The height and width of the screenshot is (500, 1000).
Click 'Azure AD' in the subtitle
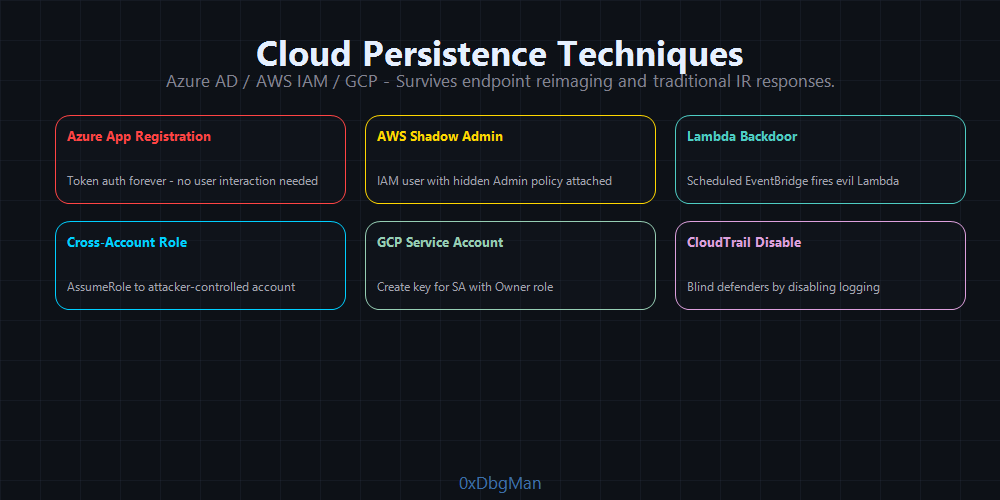(204, 82)
